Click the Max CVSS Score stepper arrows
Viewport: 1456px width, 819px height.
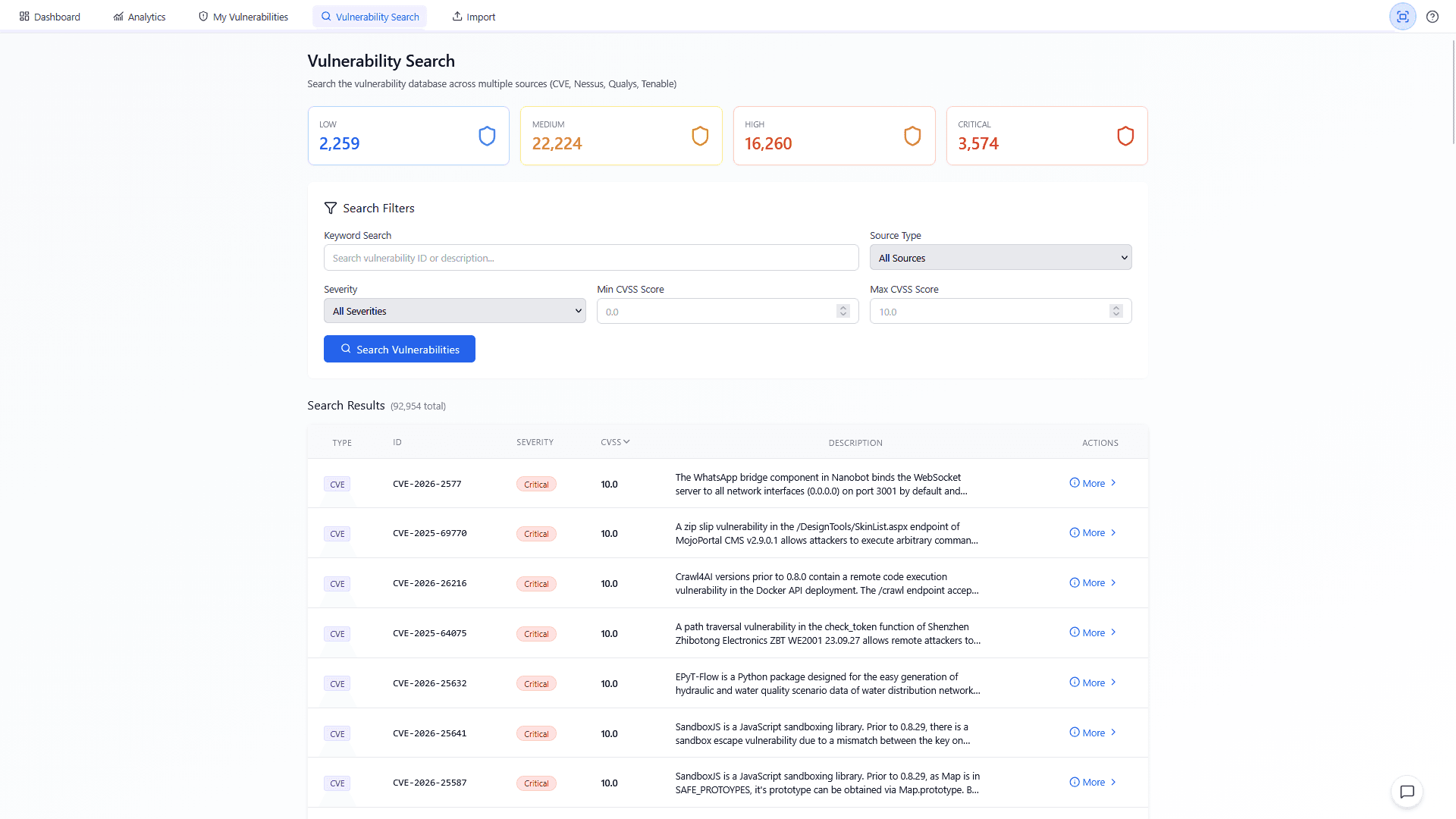click(x=1116, y=310)
